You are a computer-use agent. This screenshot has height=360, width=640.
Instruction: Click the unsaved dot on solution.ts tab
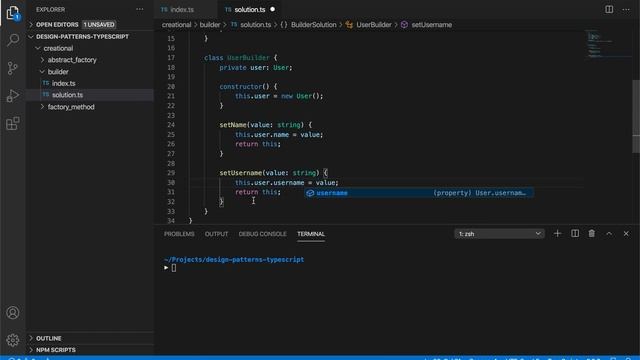point(272,9)
